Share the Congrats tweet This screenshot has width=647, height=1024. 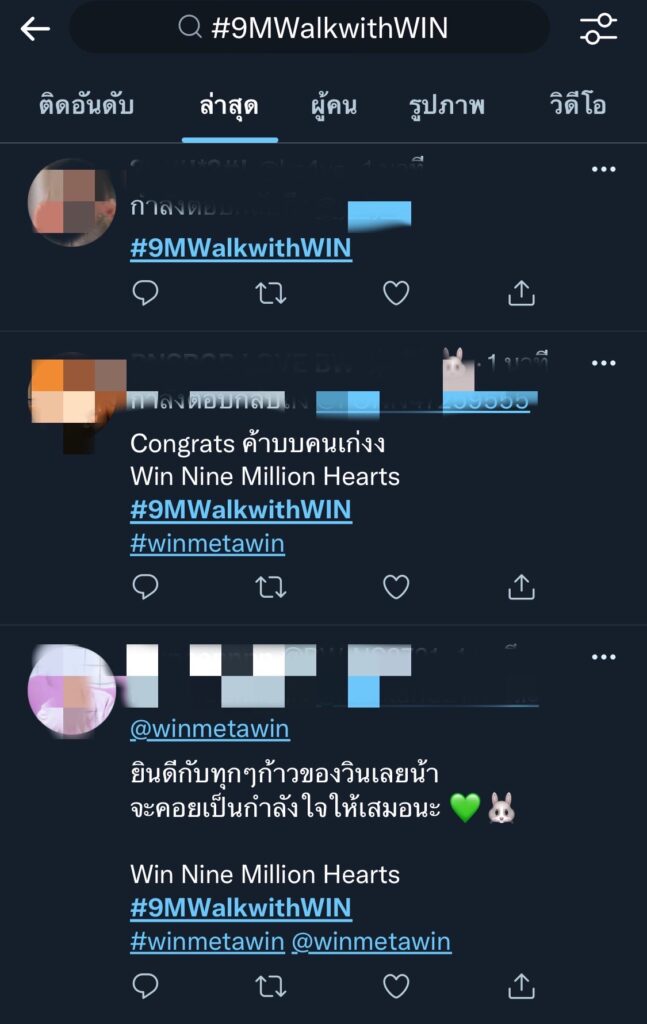pyautogui.click(x=521, y=587)
